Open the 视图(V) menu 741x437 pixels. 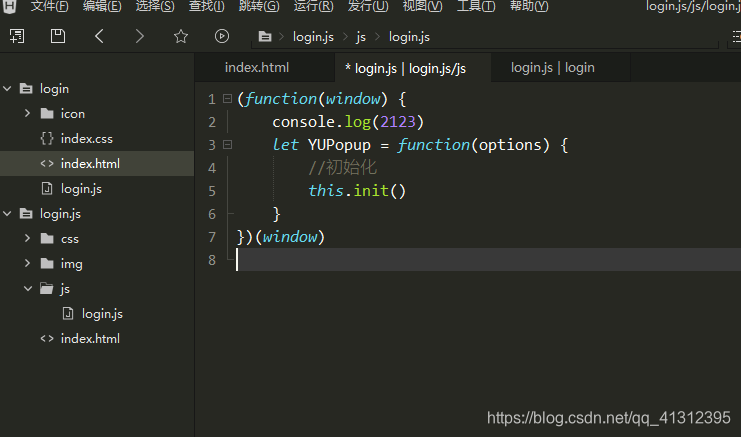tap(422, 7)
